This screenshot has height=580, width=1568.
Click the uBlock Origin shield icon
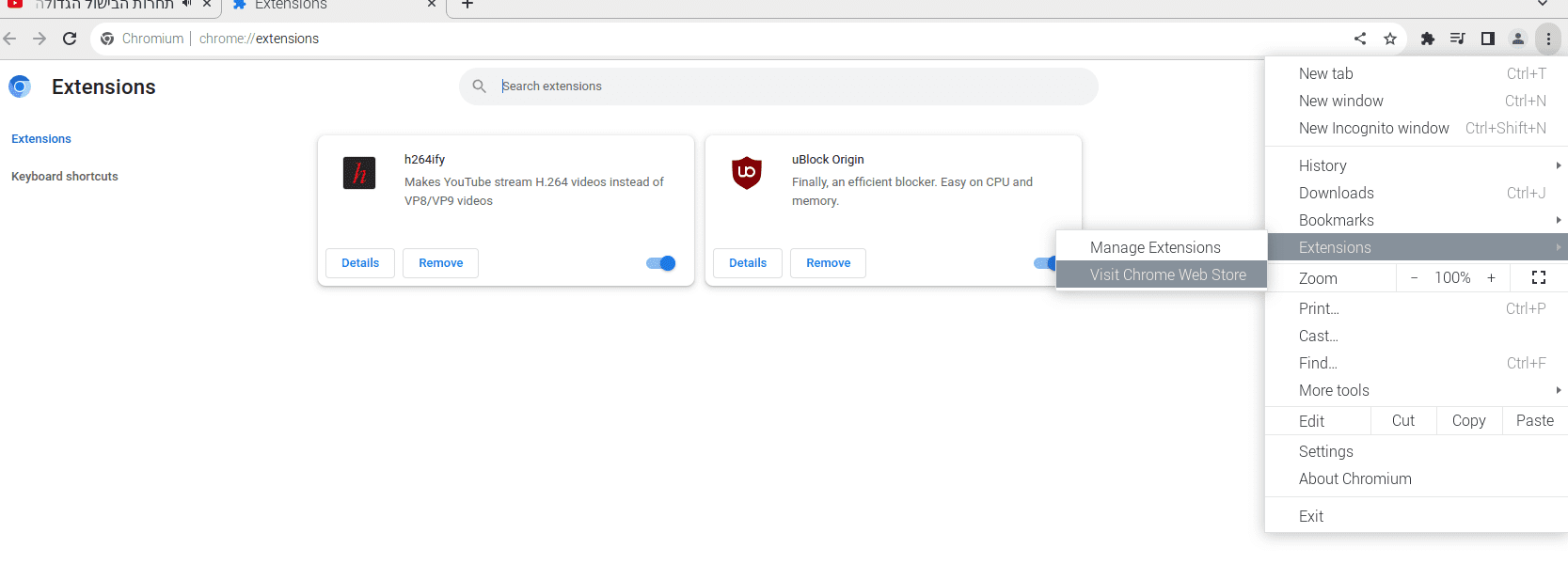[x=747, y=173]
